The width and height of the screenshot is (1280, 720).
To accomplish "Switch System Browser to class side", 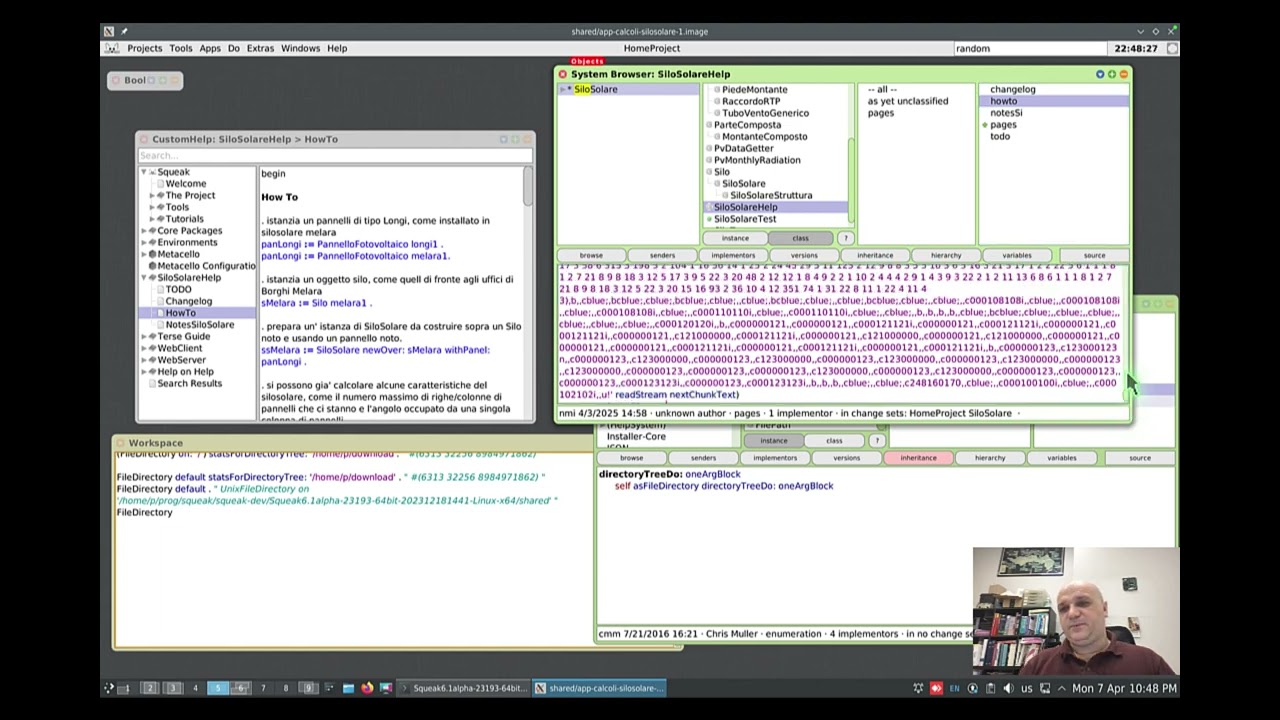I will click(800, 238).
